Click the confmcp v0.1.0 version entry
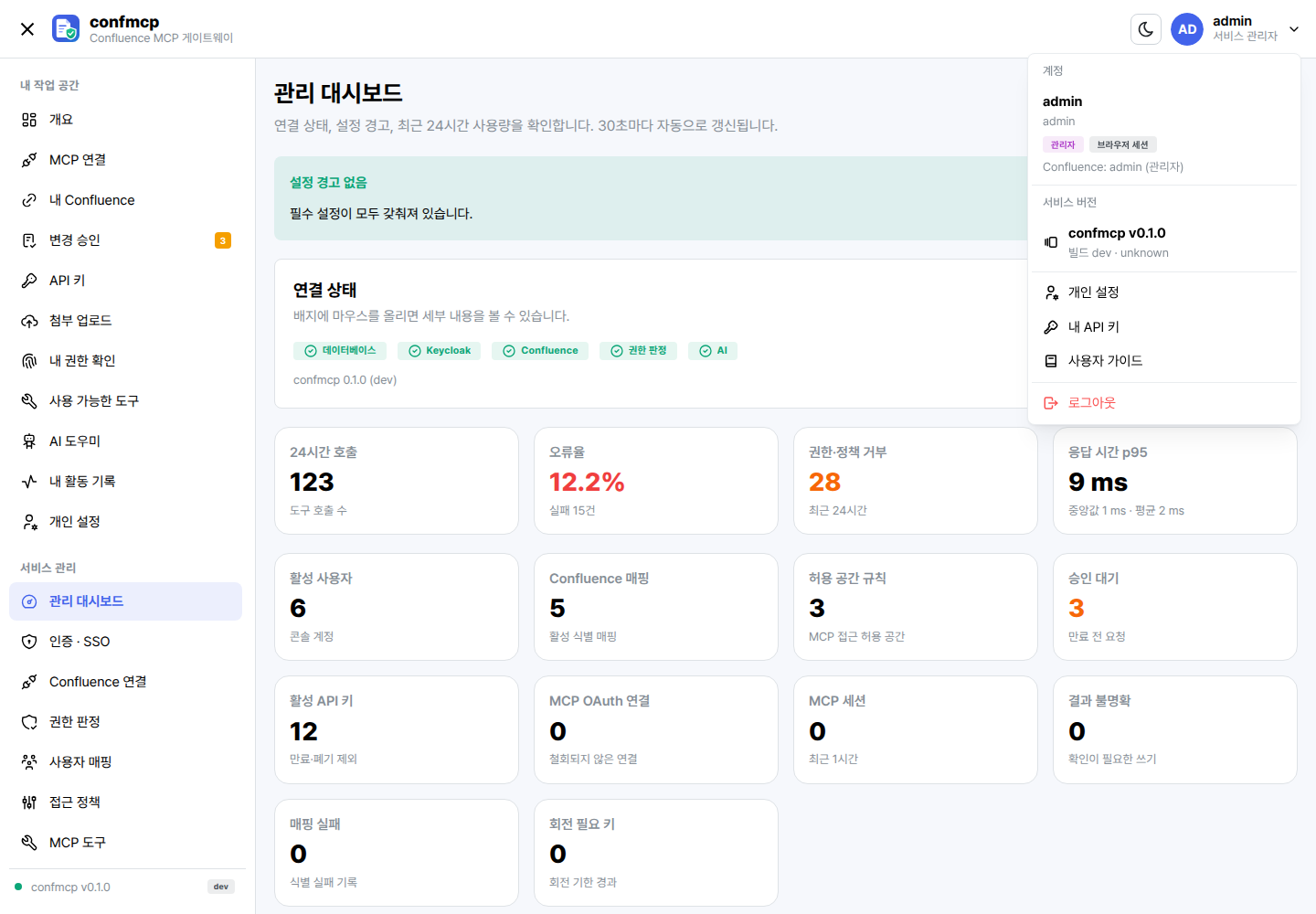The image size is (1316, 914). (1164, 242)
